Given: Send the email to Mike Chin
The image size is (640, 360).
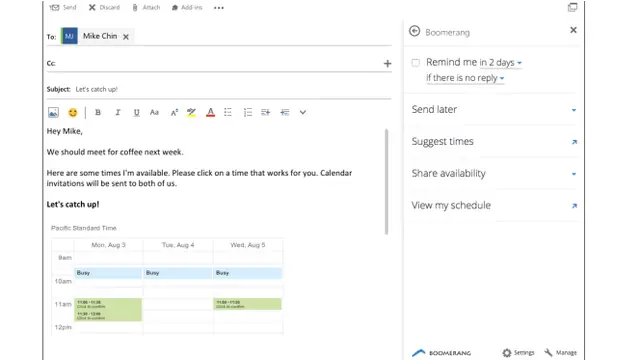Looking at the screenshot, I should pos(63,7).
